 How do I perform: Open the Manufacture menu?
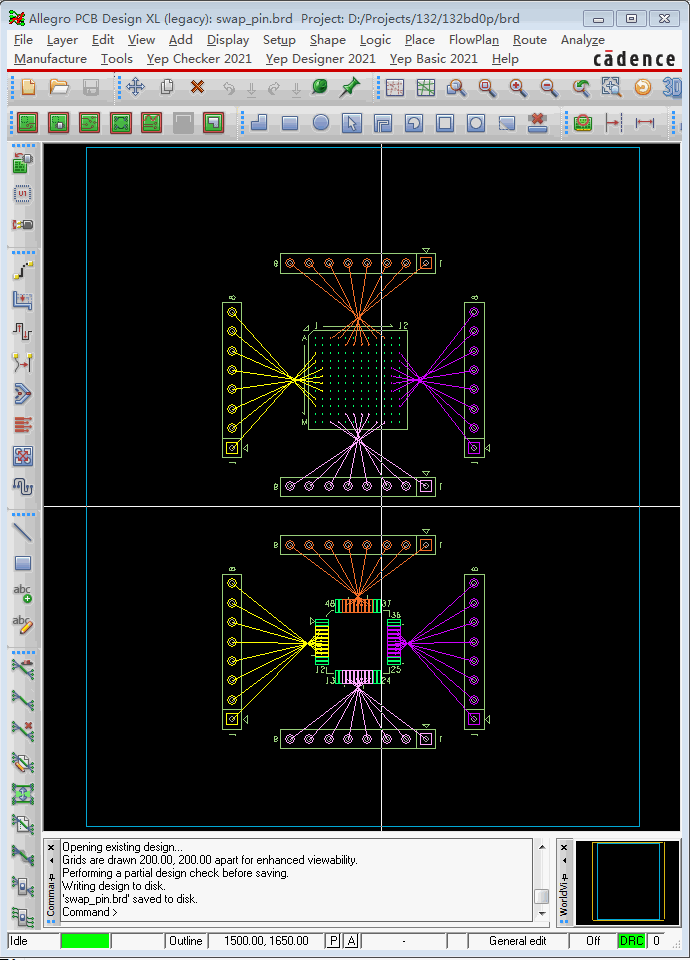50,59
